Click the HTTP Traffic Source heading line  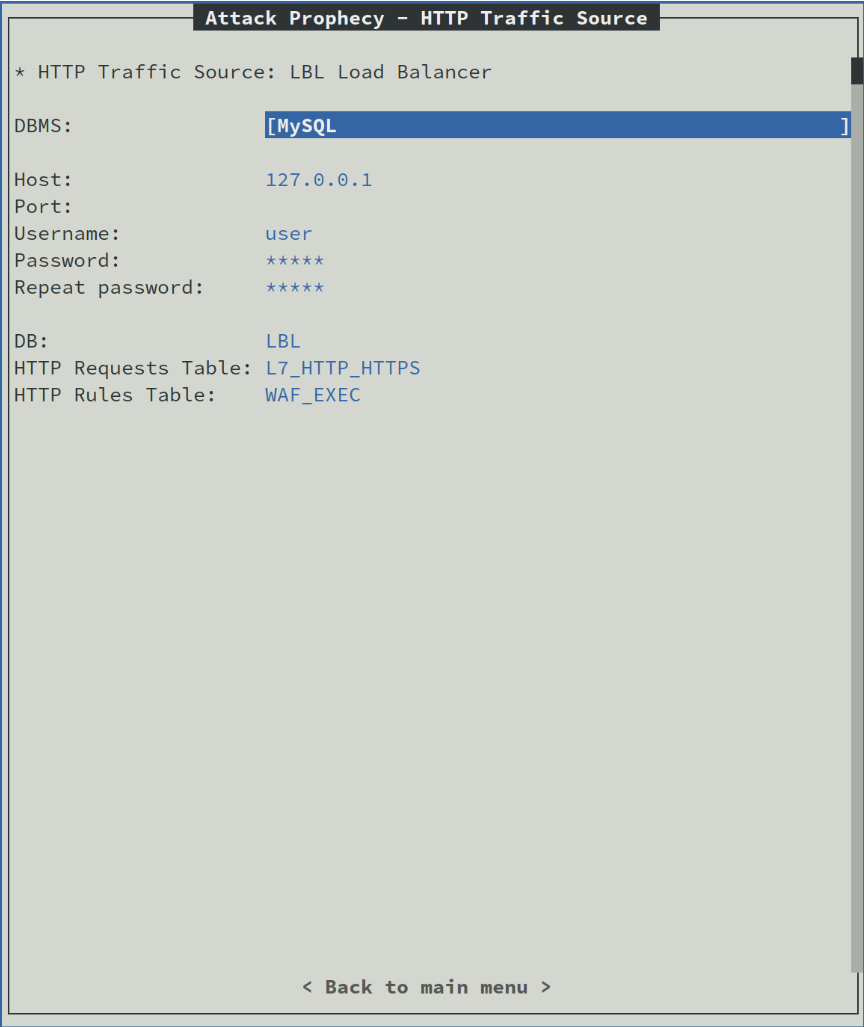point(253,72)
